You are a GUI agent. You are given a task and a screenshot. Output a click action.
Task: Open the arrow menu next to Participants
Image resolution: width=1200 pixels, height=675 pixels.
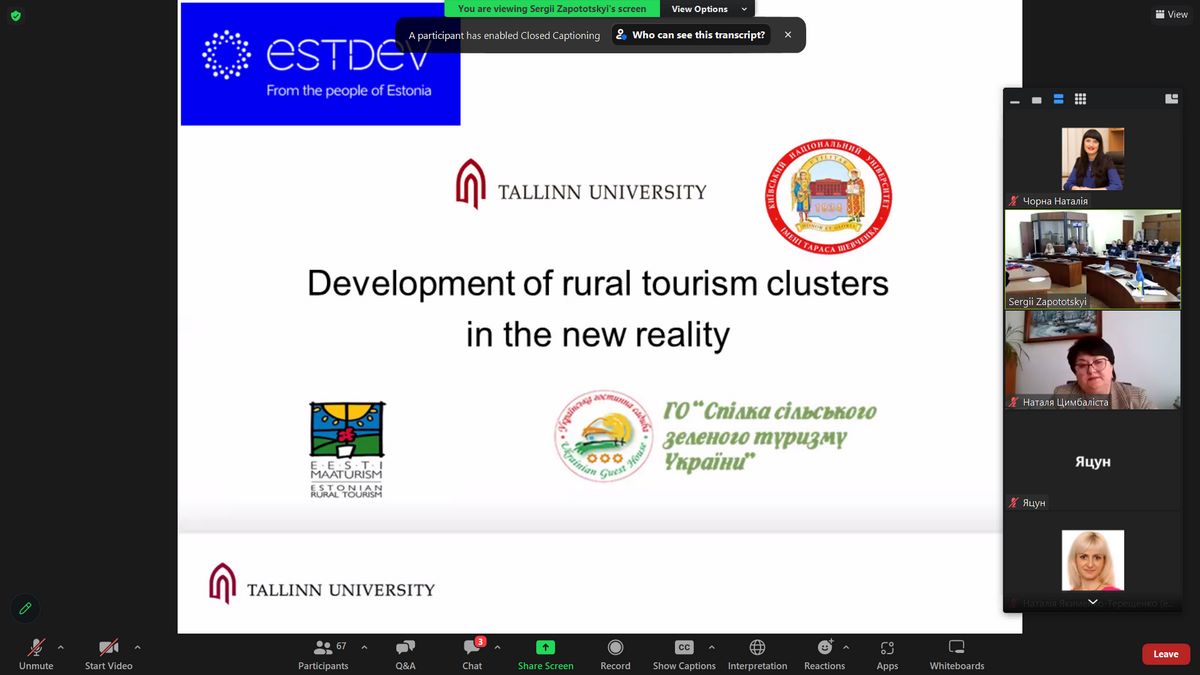pyautogui.click(x=364, y=647)
